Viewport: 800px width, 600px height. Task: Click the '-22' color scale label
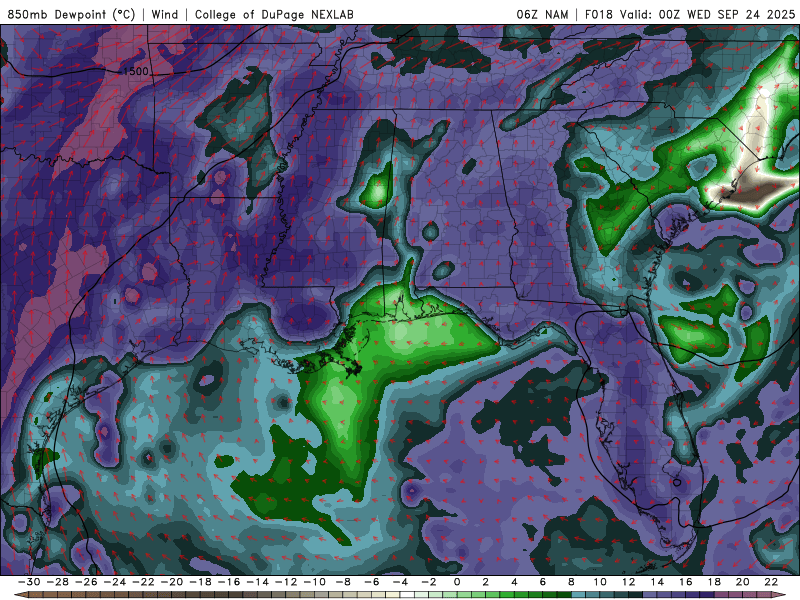tap(143, 582)
